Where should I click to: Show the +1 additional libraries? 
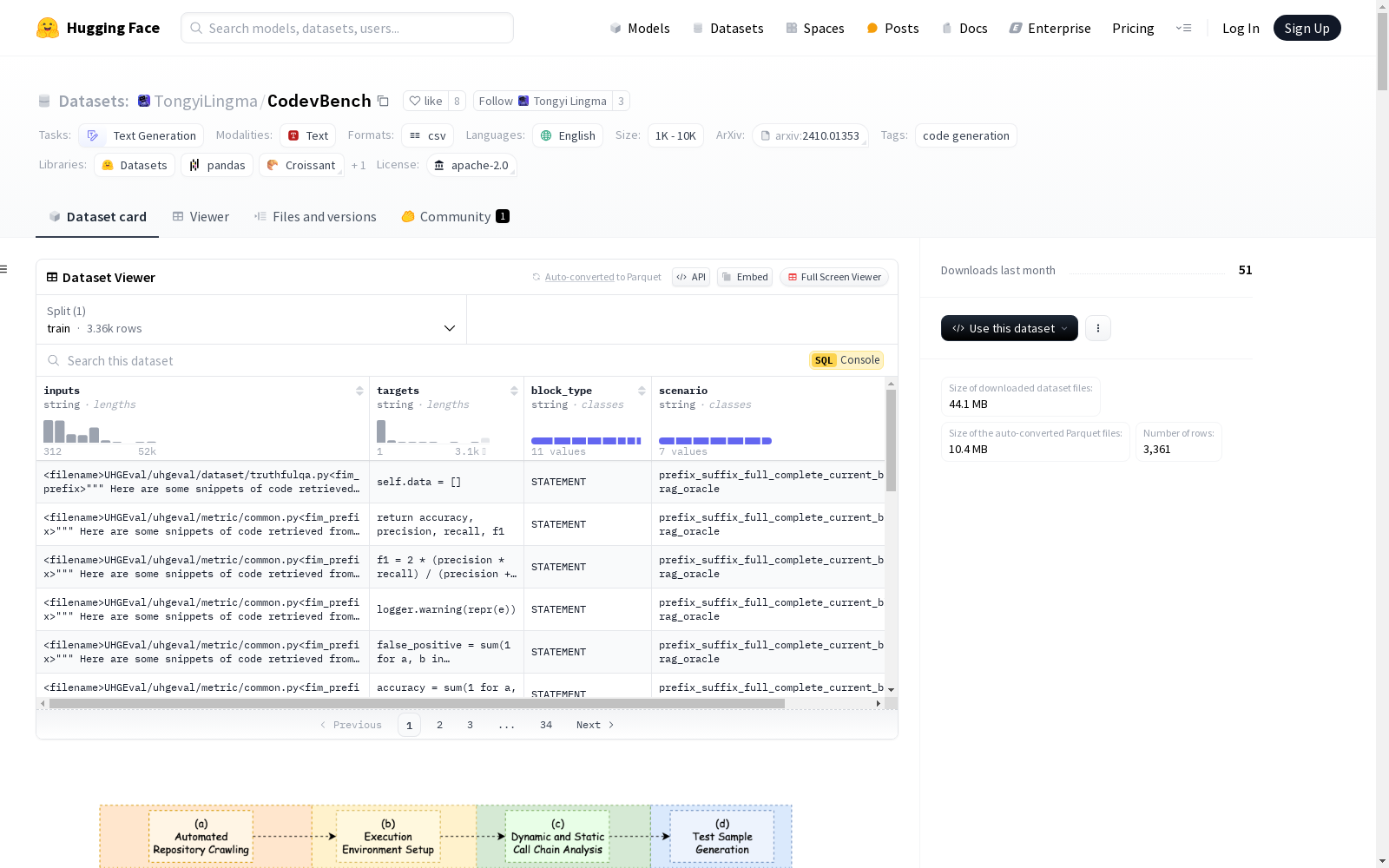[359, 165]
